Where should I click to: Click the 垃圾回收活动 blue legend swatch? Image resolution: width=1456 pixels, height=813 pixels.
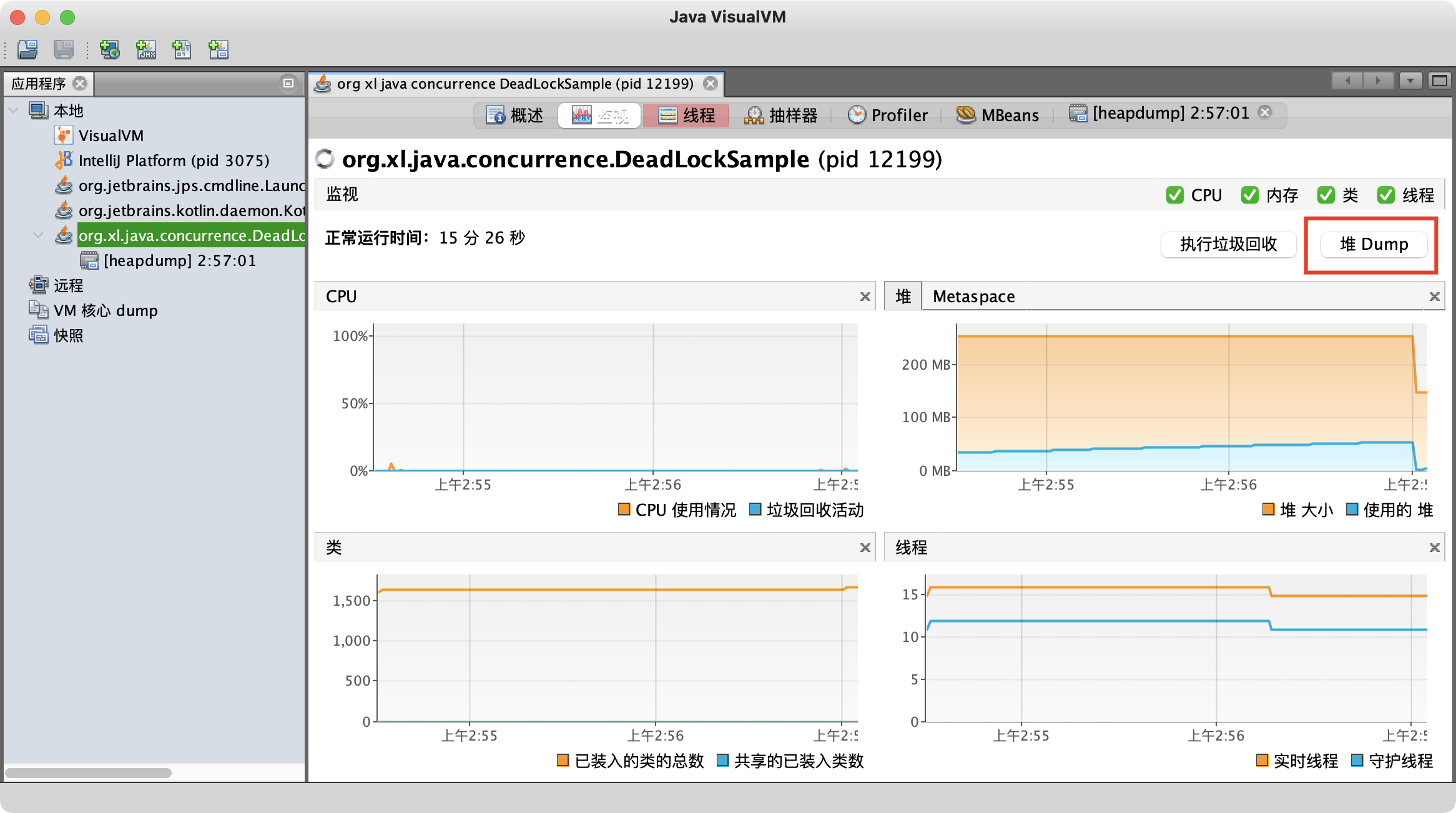[x=755, y=510]
